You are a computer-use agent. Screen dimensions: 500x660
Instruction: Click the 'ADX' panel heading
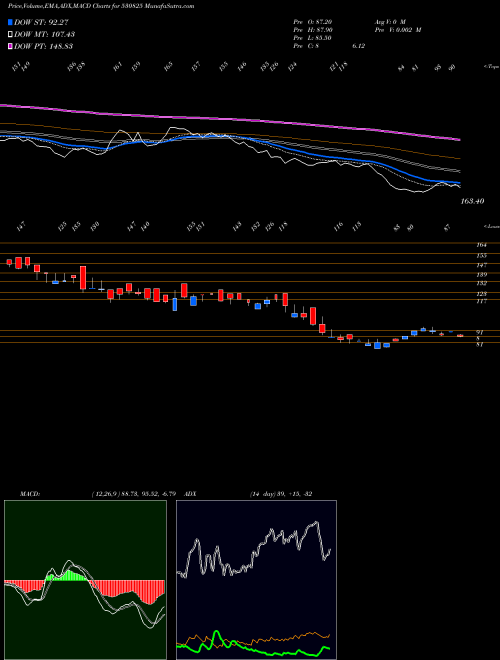[191, 494]
